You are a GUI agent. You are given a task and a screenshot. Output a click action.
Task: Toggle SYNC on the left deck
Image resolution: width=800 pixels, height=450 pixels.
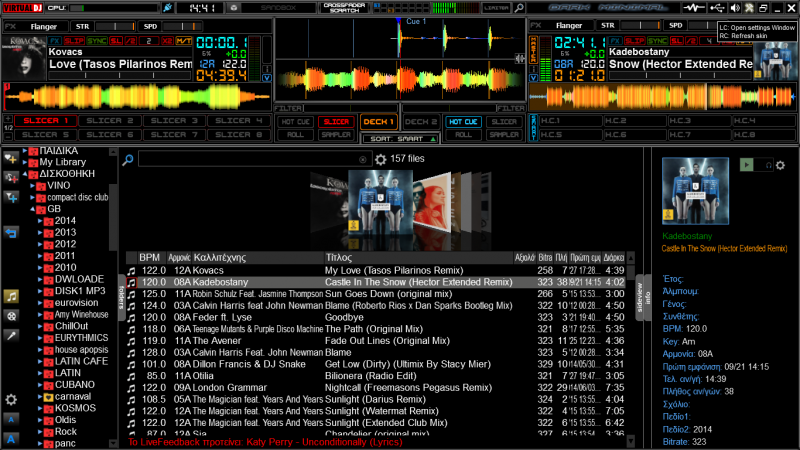(98, 41)
